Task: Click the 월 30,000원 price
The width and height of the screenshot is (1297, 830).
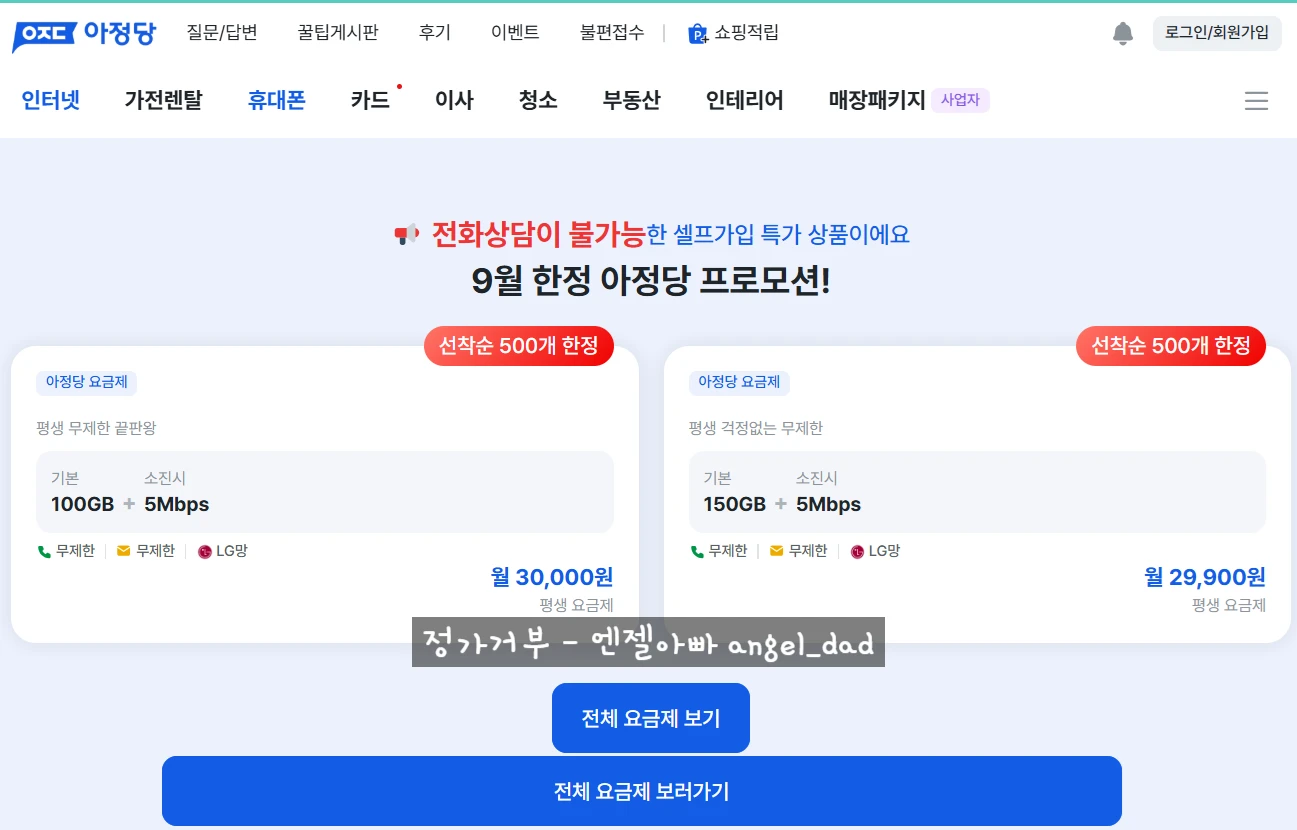Action: pos(552,577)
